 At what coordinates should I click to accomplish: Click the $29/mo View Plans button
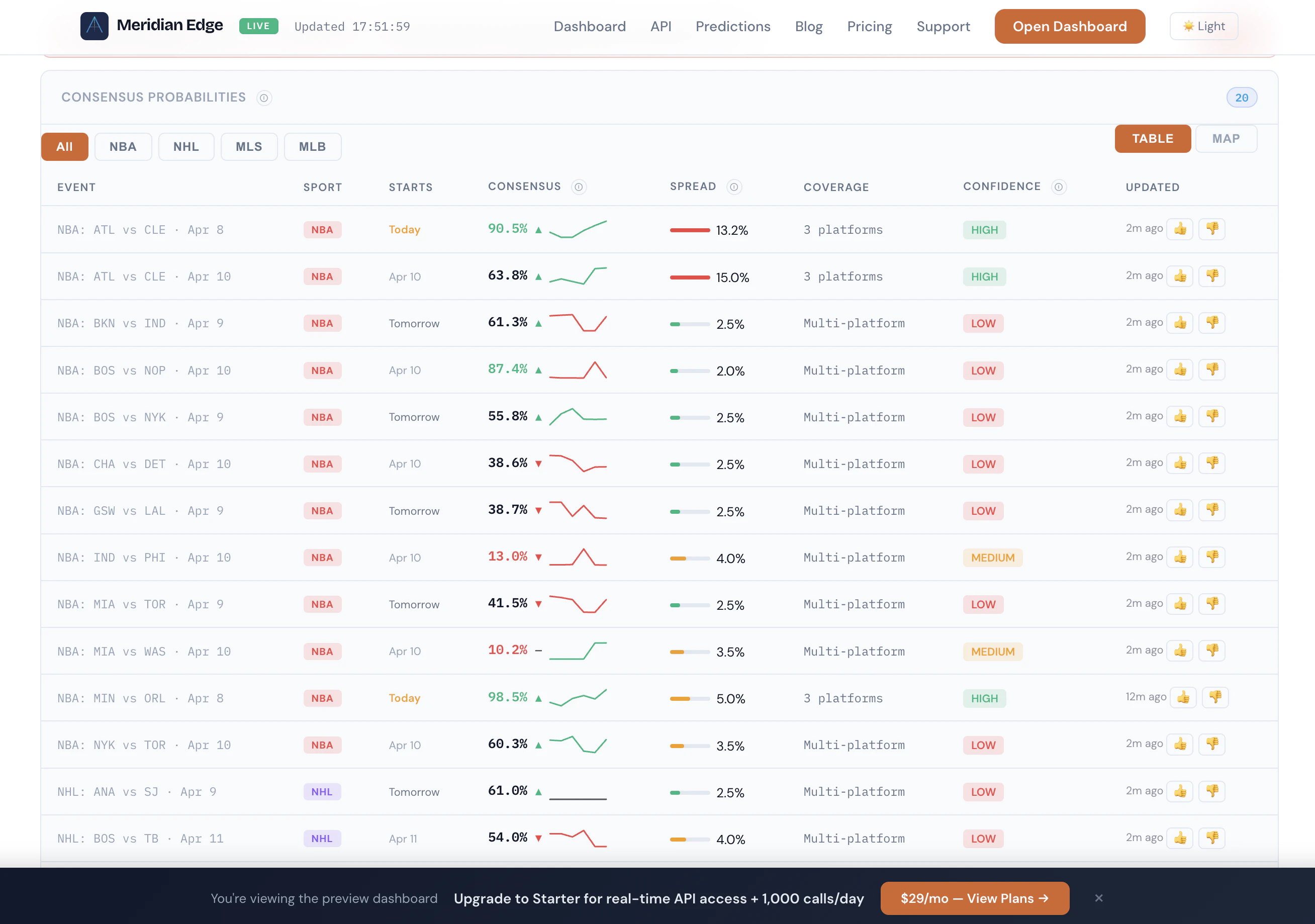974,898
